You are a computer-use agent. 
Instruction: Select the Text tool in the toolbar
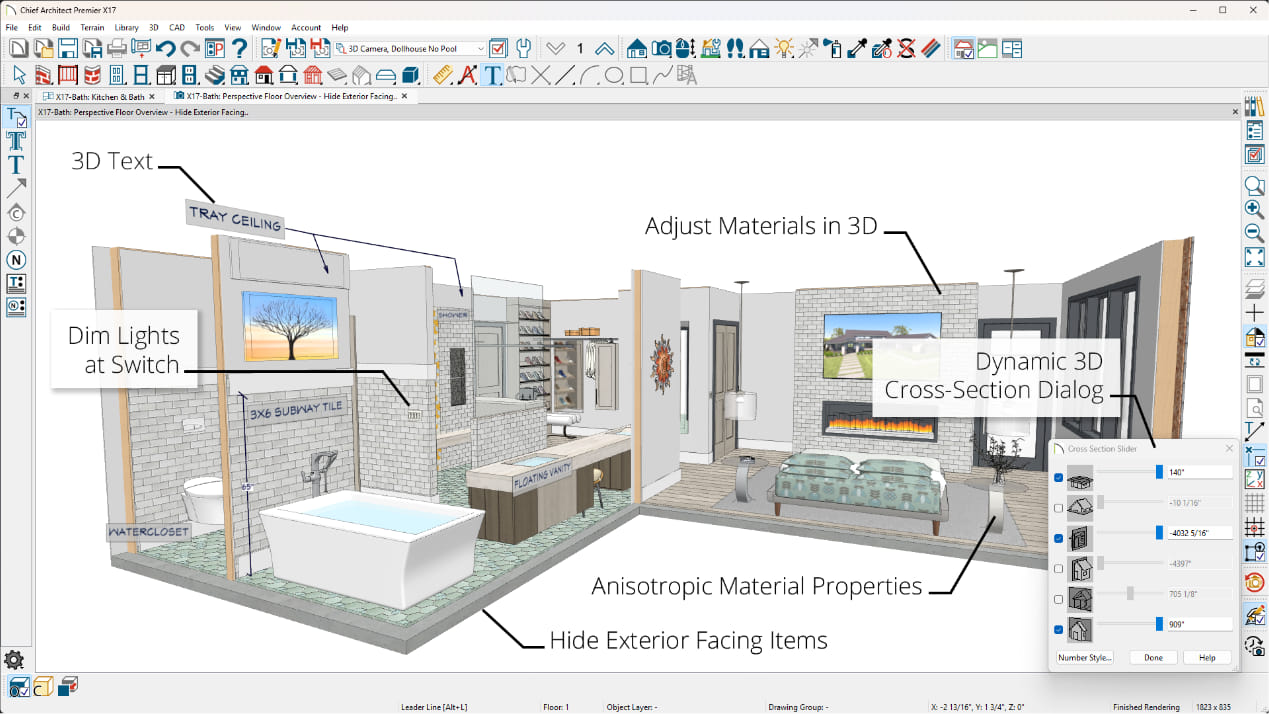[491, 75]
